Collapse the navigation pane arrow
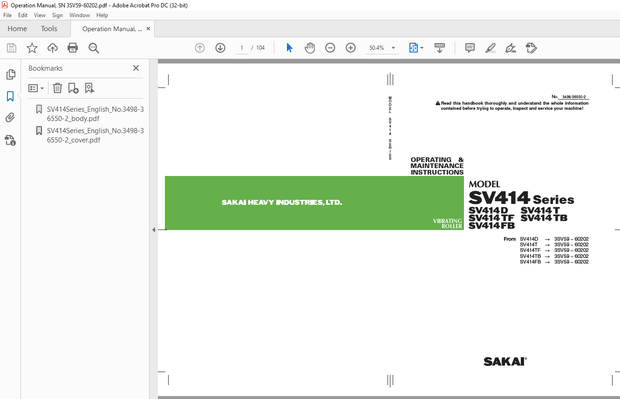 pos(153,230)
